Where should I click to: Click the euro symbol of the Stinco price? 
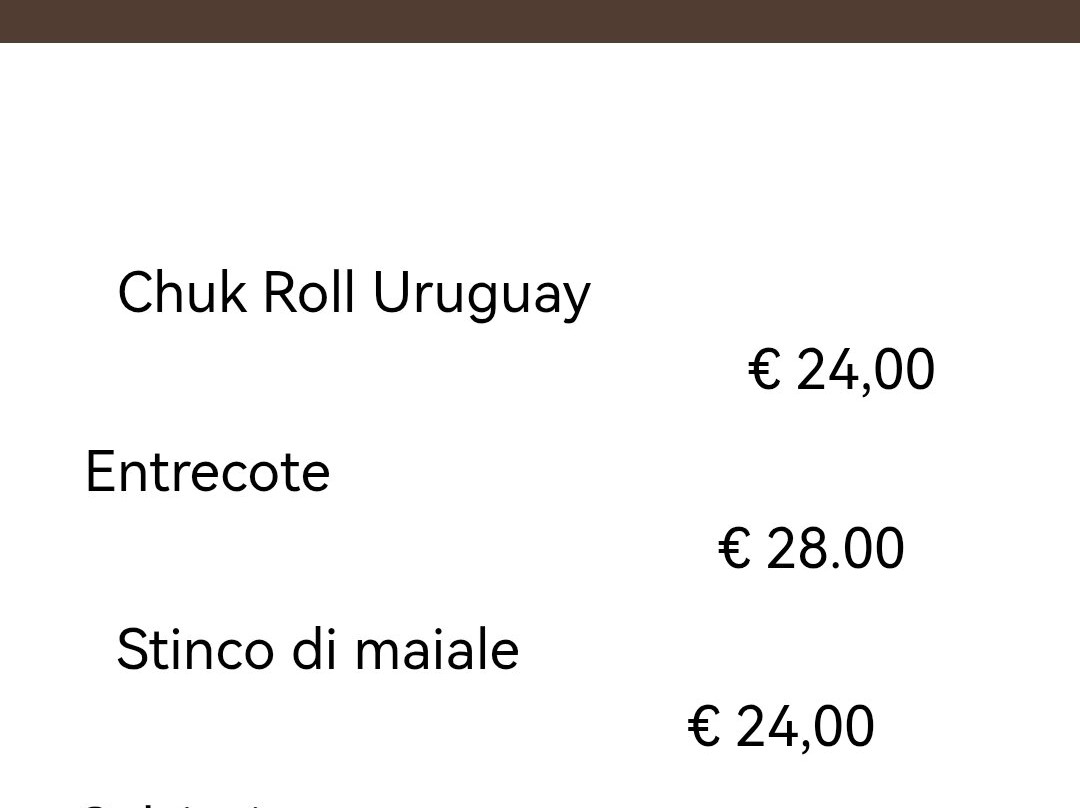point(704,727)
